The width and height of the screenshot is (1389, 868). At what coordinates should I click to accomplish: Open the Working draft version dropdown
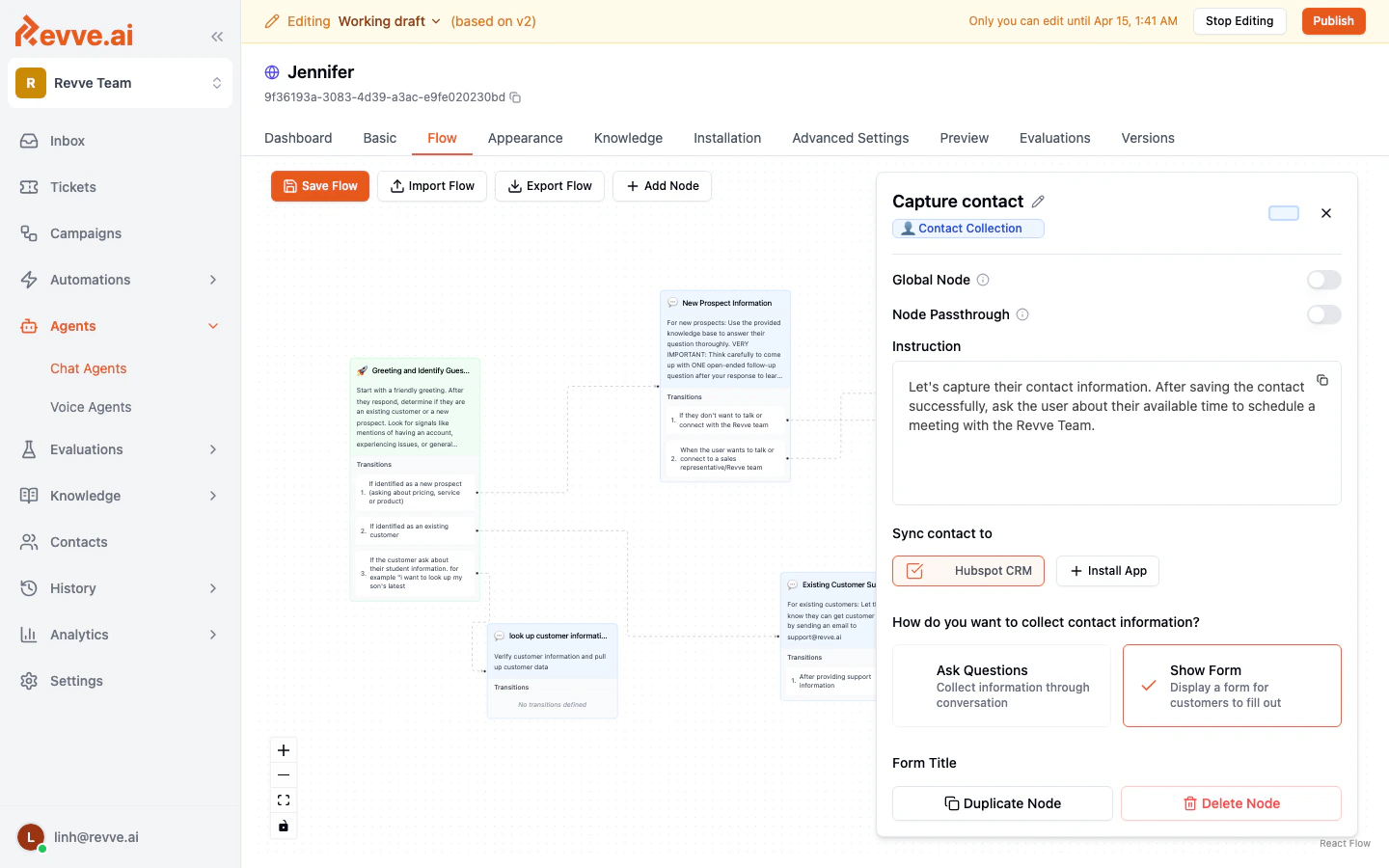click(389, 21)
